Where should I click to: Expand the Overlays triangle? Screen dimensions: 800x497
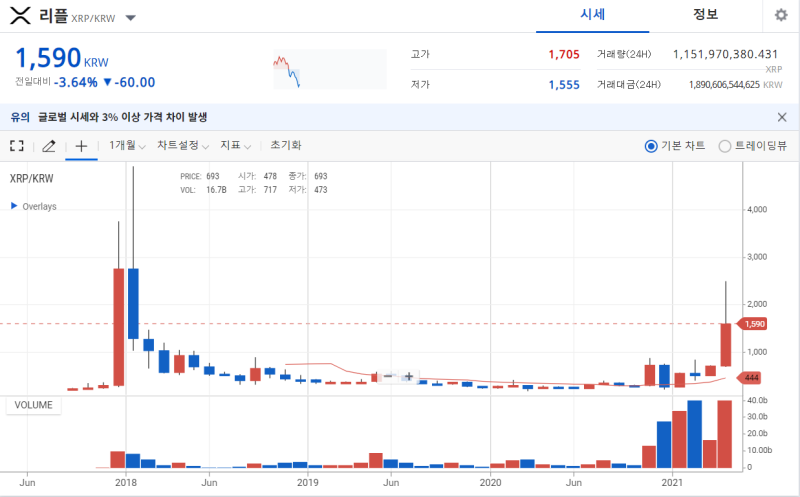click(14, 206)
